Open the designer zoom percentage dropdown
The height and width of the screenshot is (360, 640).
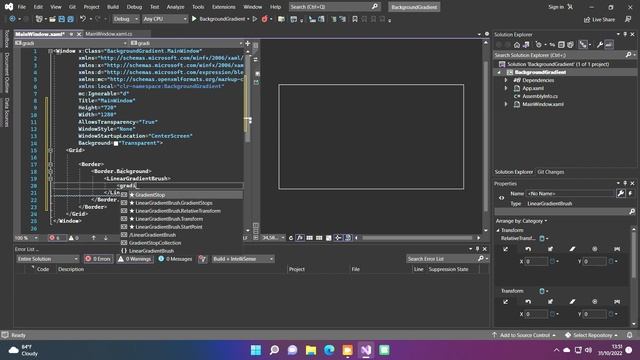273,238
